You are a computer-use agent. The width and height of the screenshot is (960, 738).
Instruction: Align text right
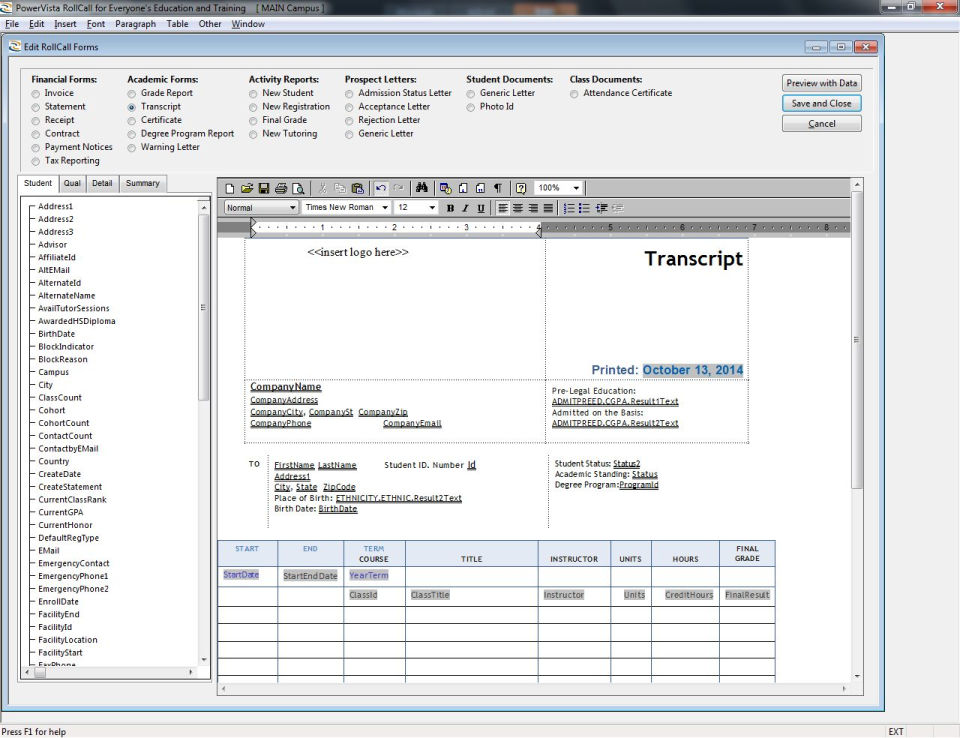(533, 208)
